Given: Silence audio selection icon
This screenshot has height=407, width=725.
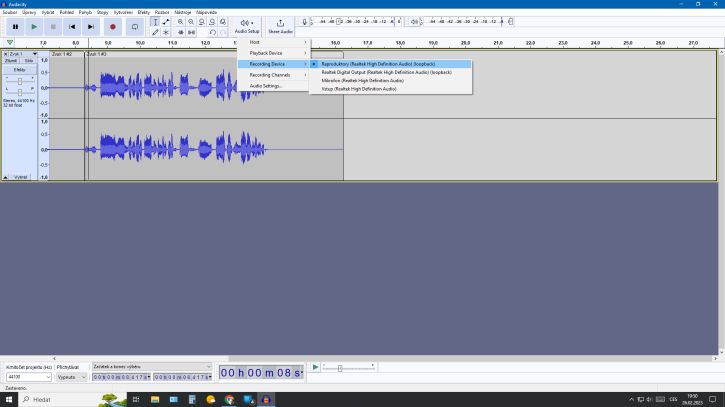Looking at the screenshot, I should [191, 32].
